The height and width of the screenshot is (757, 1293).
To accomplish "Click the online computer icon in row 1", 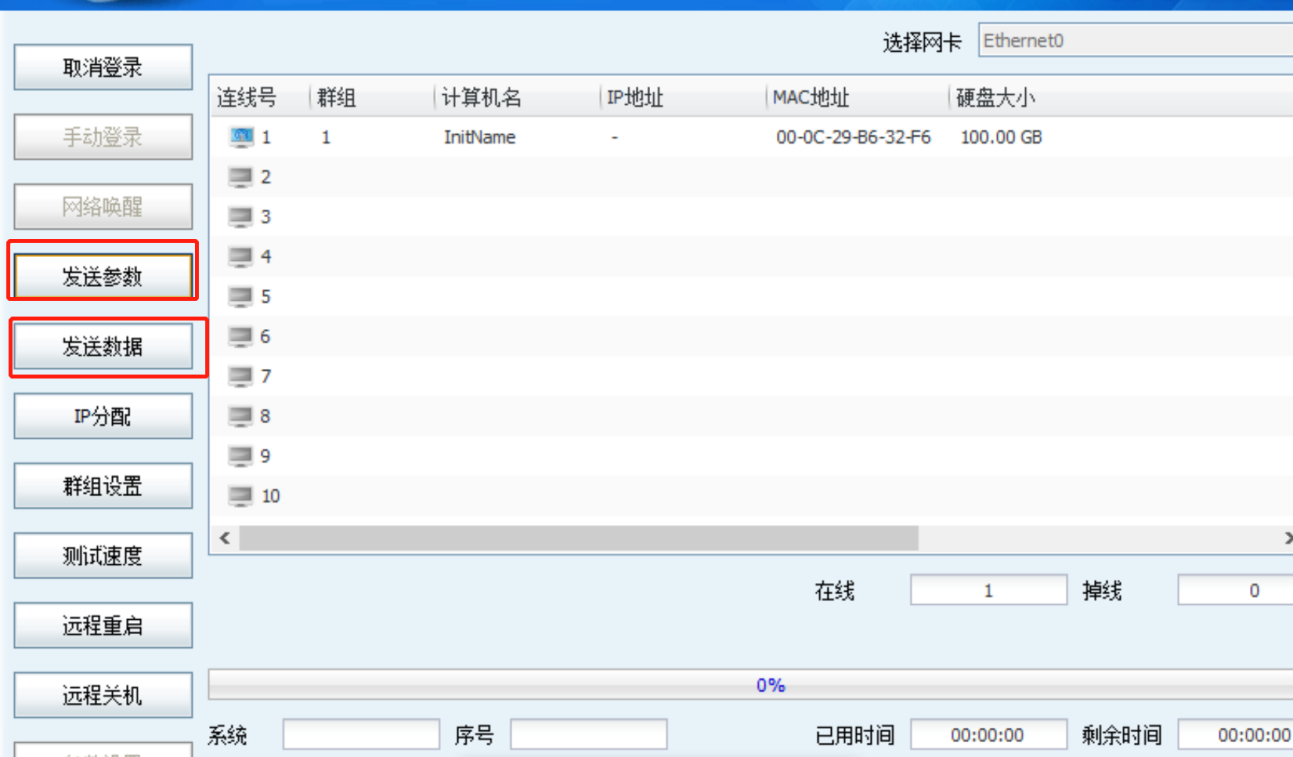I will pyautogui.click(x=241, y=137).
